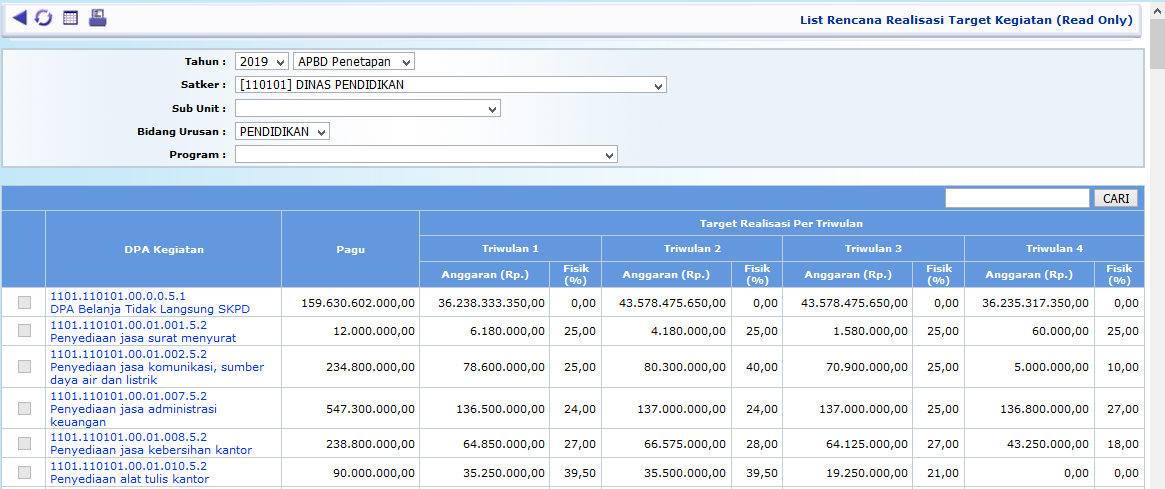This screenshot has height=489, width=1165.
Task: Expand the Program dropdown
Action: 426,154
